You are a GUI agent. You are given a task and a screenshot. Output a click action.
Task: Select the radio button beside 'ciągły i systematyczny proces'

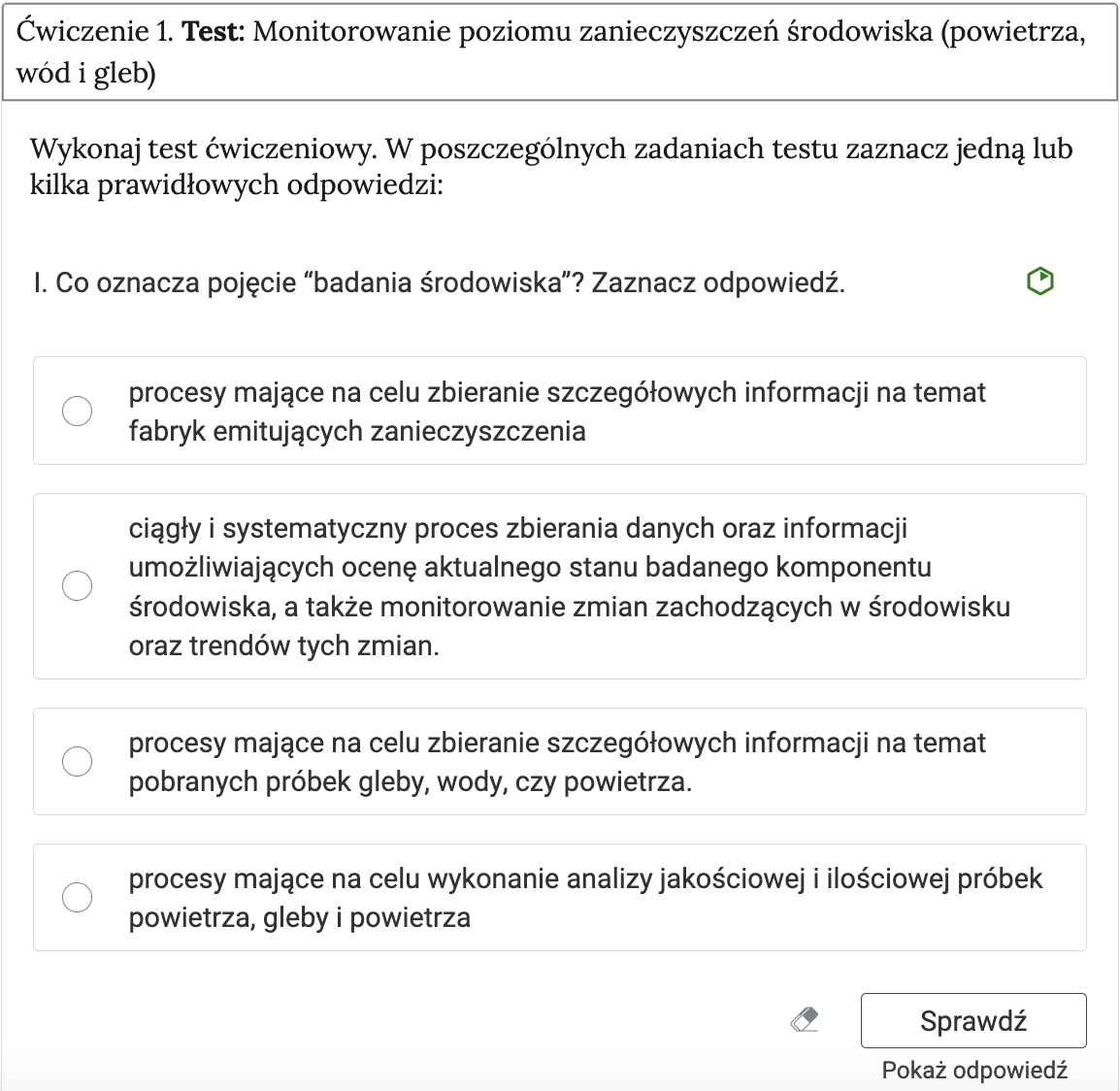pyautogui.click(x=78, y=585)
